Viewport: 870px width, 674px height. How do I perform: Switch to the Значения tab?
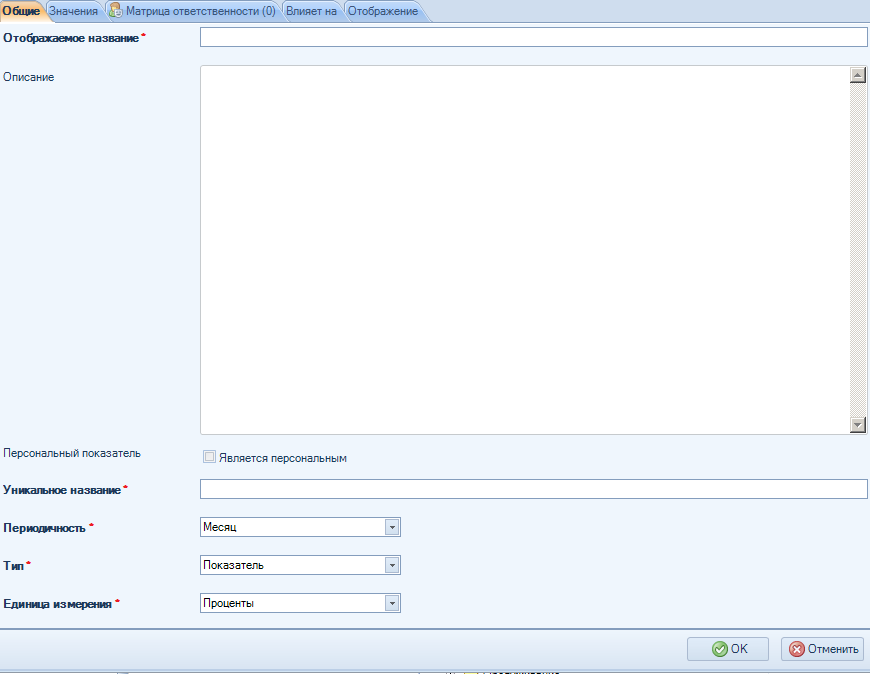pos(73,10)
